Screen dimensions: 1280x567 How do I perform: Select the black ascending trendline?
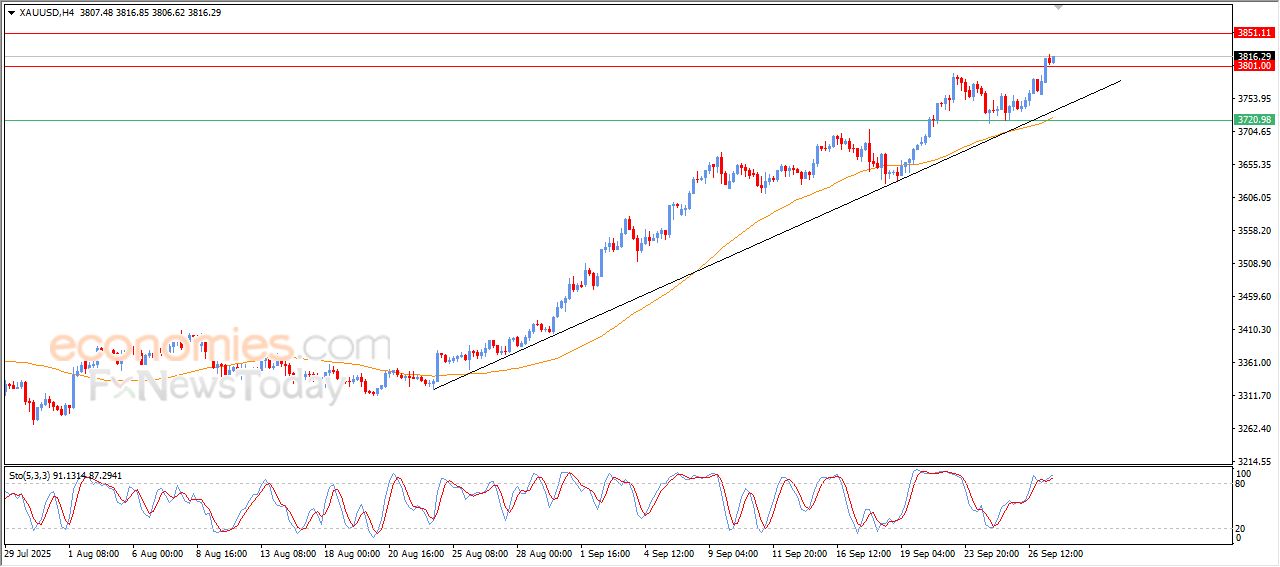pos(777,234)
